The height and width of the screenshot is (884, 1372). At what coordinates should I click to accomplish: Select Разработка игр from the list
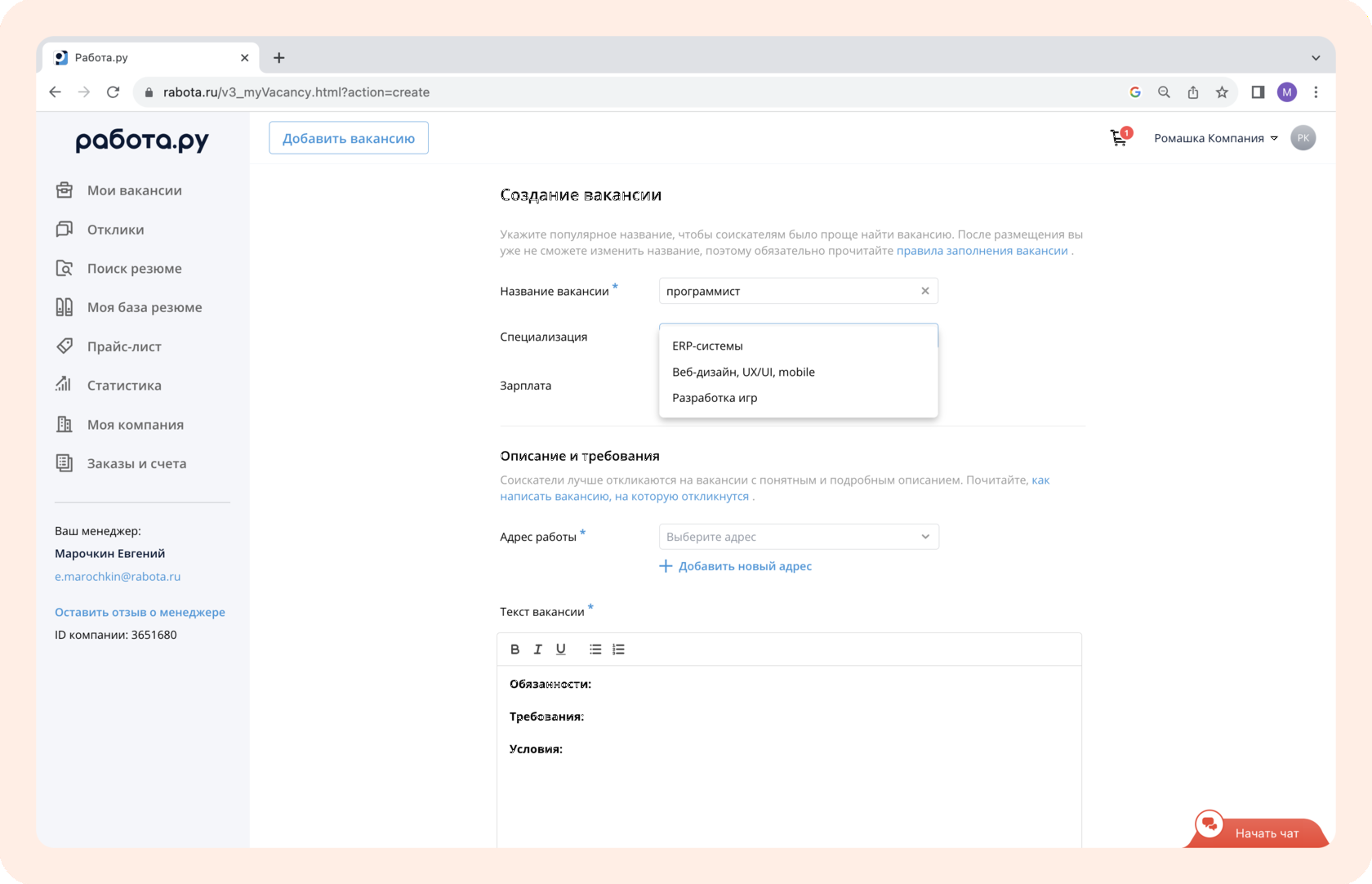click(x=799, y=398)
